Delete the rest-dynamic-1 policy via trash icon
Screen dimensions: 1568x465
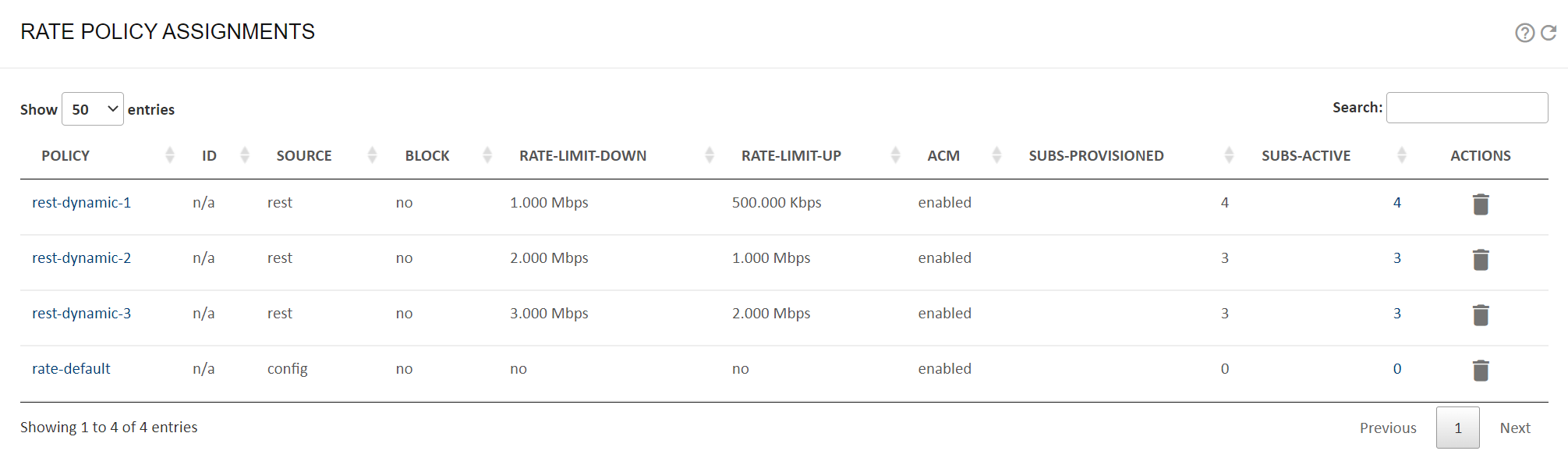pyautogui.click(x=1481, y=204)
